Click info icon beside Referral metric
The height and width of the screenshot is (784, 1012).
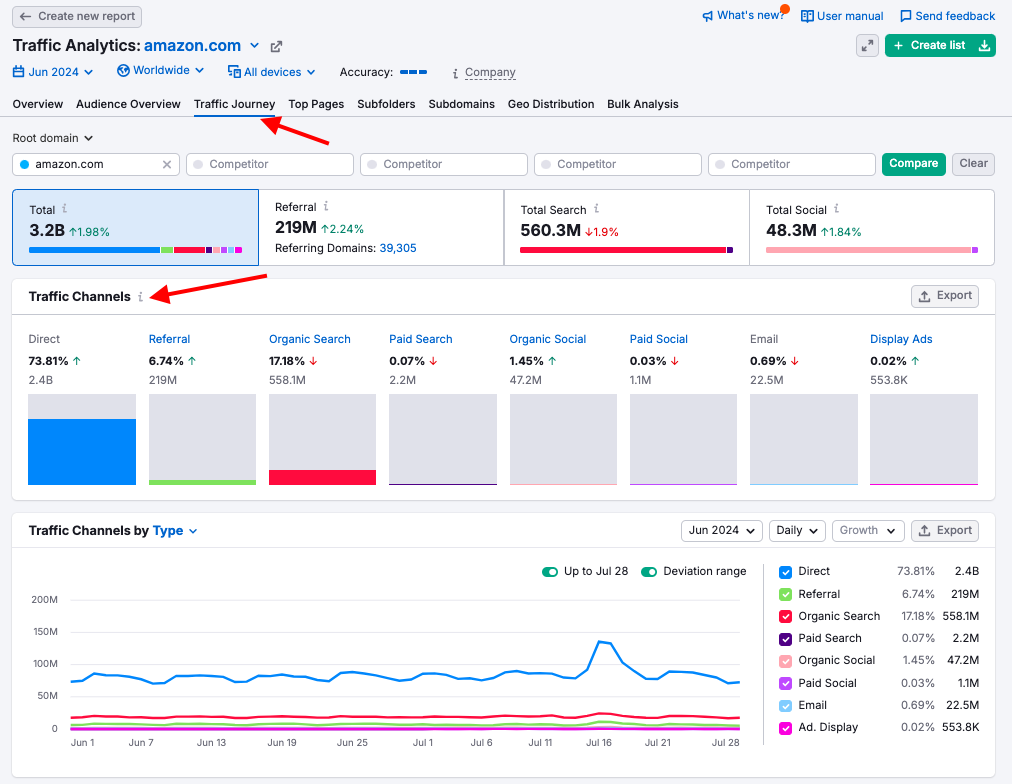coord(326,207)
